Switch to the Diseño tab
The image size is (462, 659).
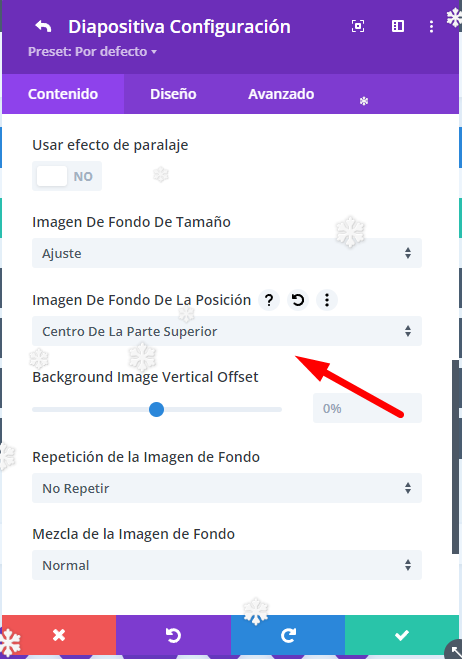(173, 94)
